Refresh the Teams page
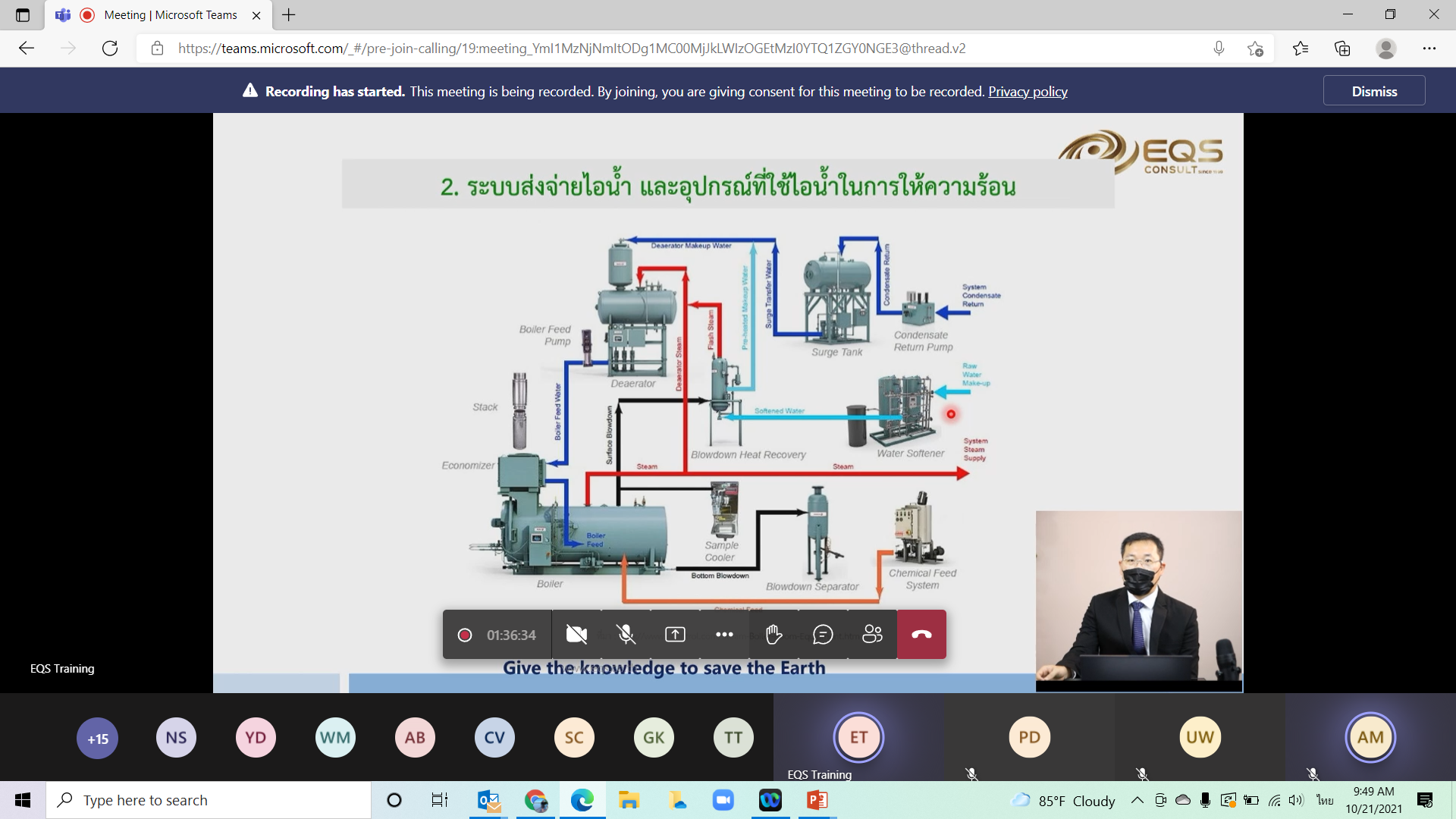 click(110, 49)
